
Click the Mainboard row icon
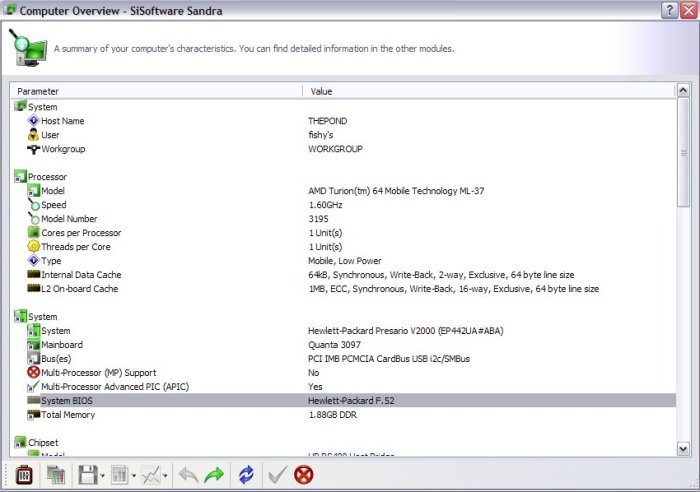[x=33, y=345]
